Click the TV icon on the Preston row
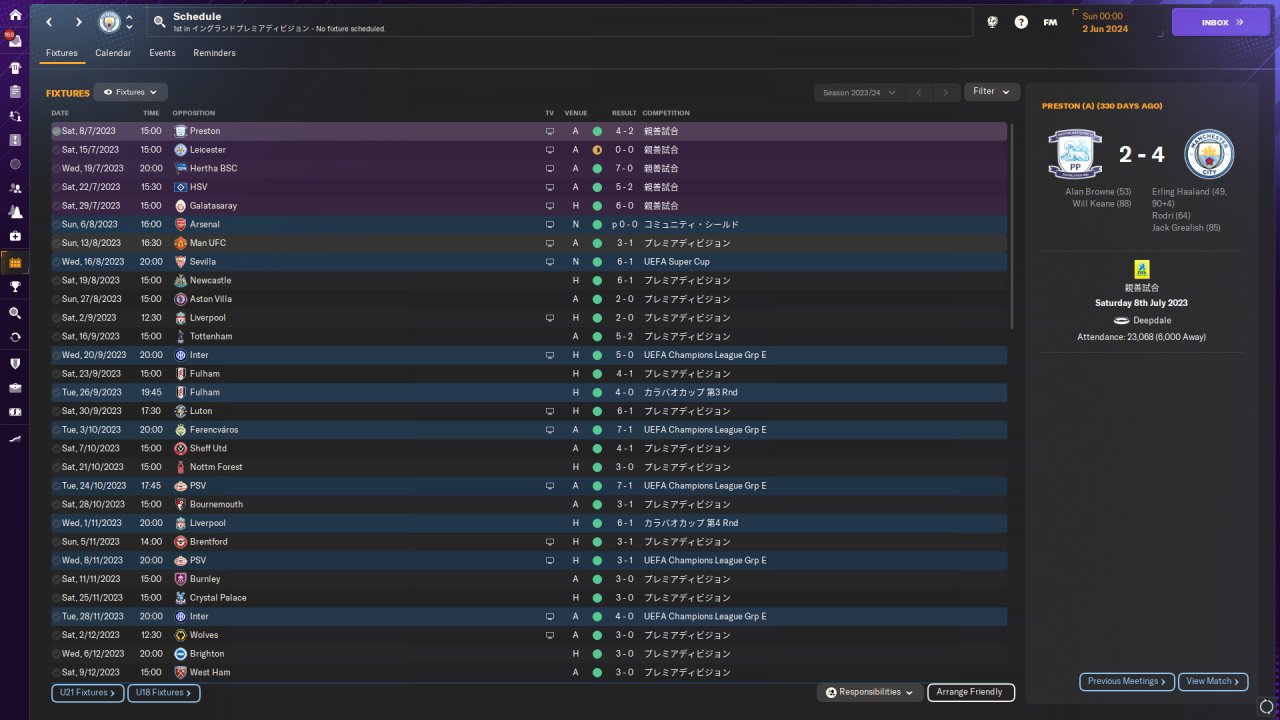Image resolution: width=1280 pixels, height=720 pixels. [549, 131]
